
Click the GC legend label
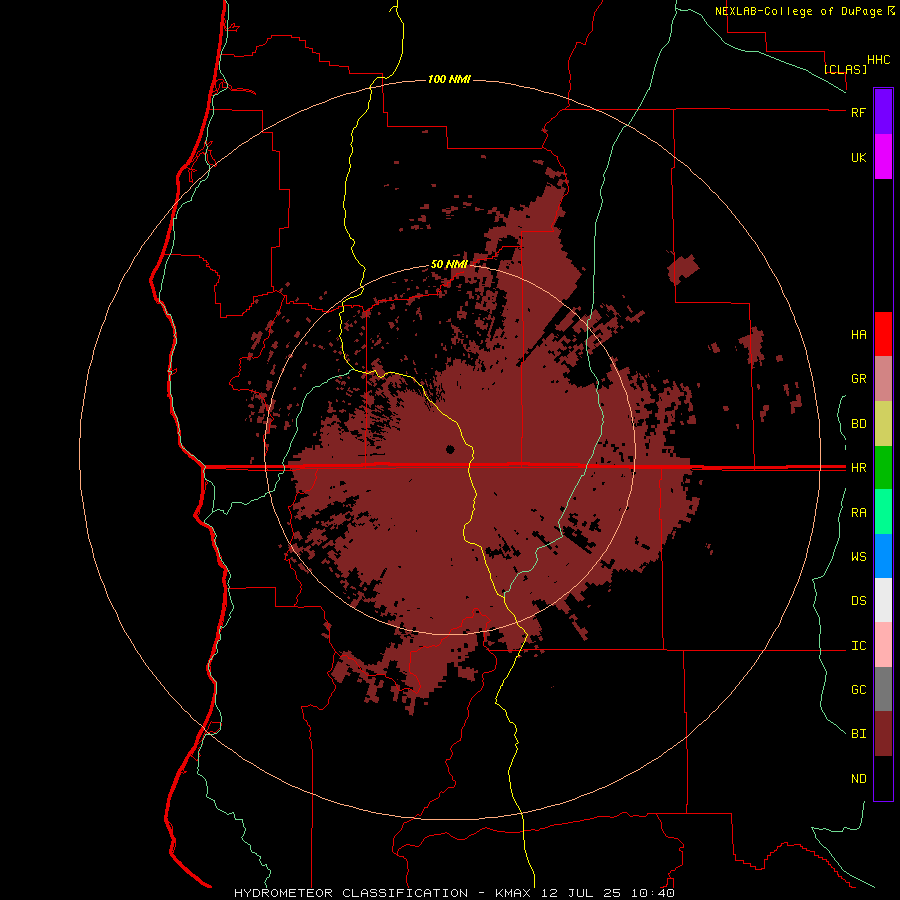click(858, 690)
